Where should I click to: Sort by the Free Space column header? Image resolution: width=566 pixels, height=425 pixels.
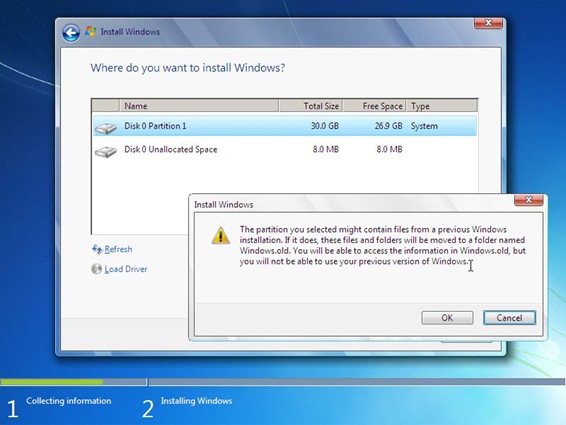pyautogui.click(x=374, y=106)
